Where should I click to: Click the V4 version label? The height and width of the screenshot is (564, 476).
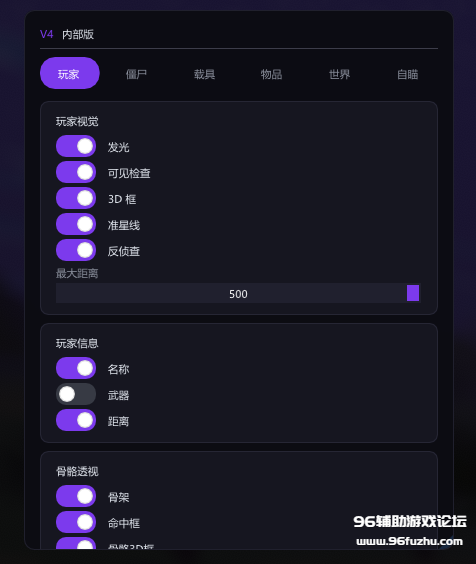coord(47,34)
